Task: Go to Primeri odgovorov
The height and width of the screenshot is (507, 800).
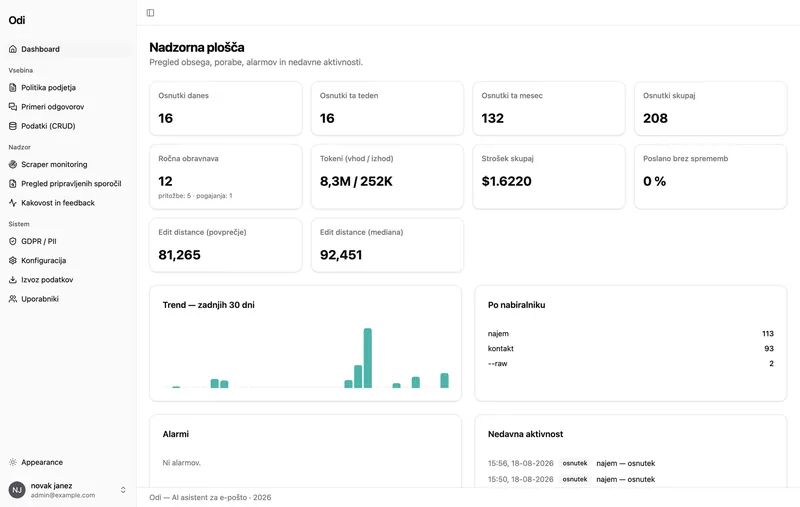Action: click(x=68, y=107)
